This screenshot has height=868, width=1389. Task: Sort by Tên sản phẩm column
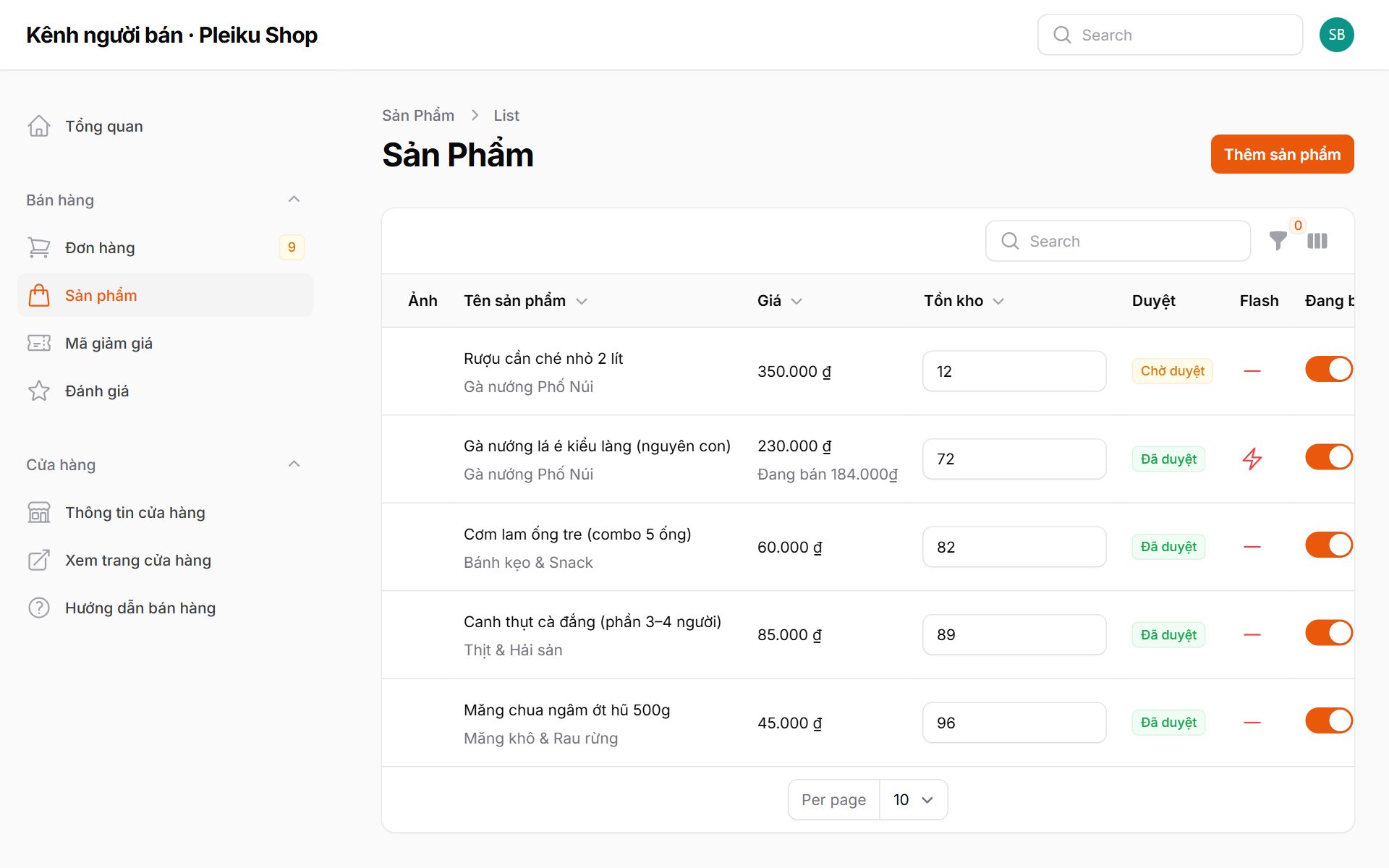pyautogui.click(x=525, y=301)
